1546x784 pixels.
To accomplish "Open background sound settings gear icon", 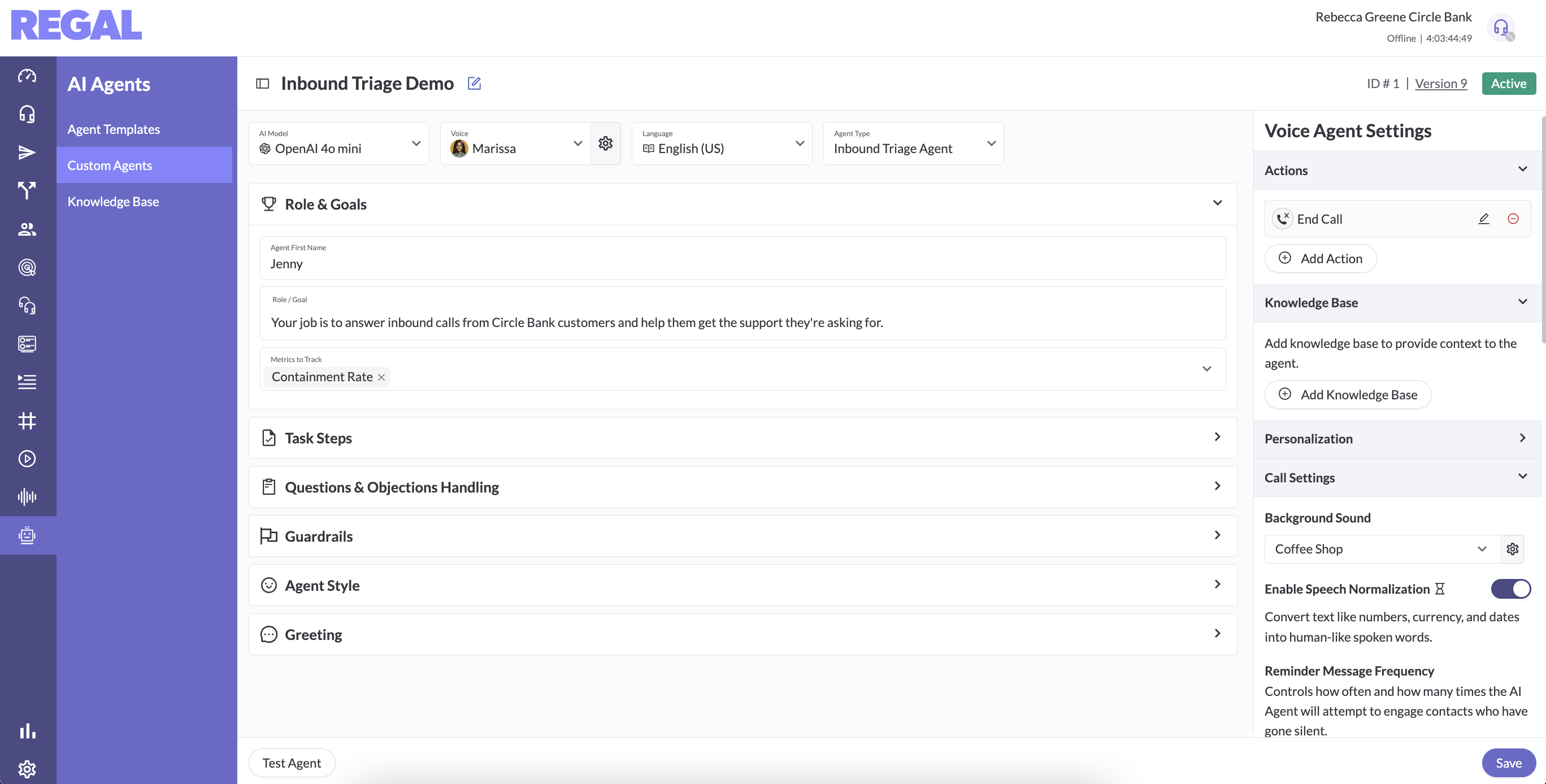I will 1513,549.
